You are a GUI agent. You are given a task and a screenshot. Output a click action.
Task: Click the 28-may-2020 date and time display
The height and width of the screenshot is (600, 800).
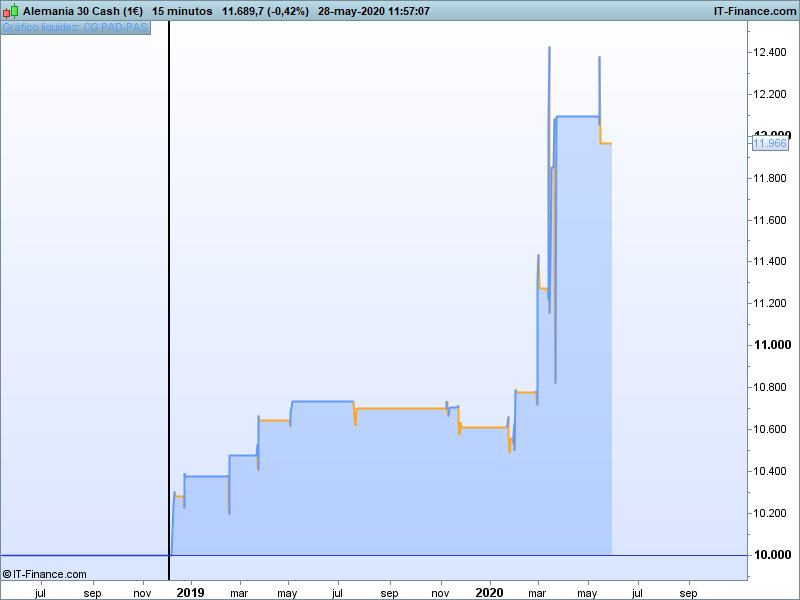(374, 11)
